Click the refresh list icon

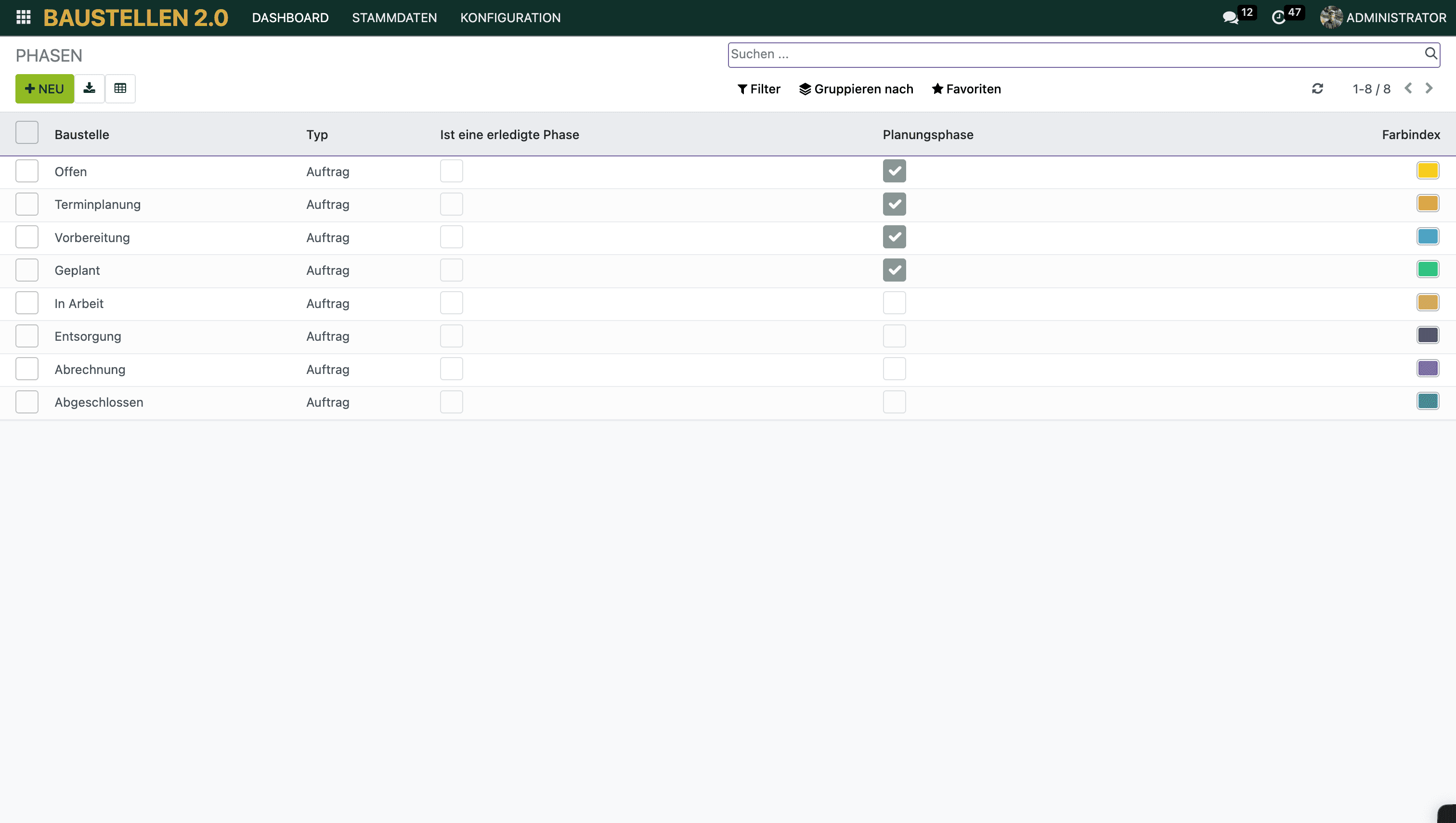tap(1317, 89)
